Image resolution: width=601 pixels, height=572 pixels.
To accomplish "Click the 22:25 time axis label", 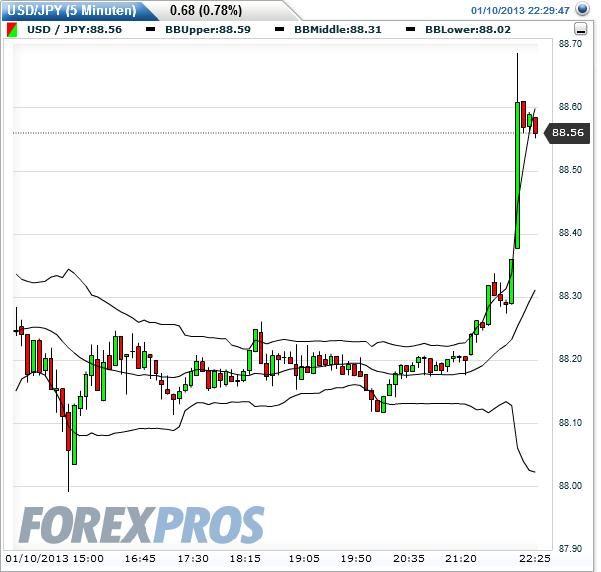I will [x=535, y=559].
